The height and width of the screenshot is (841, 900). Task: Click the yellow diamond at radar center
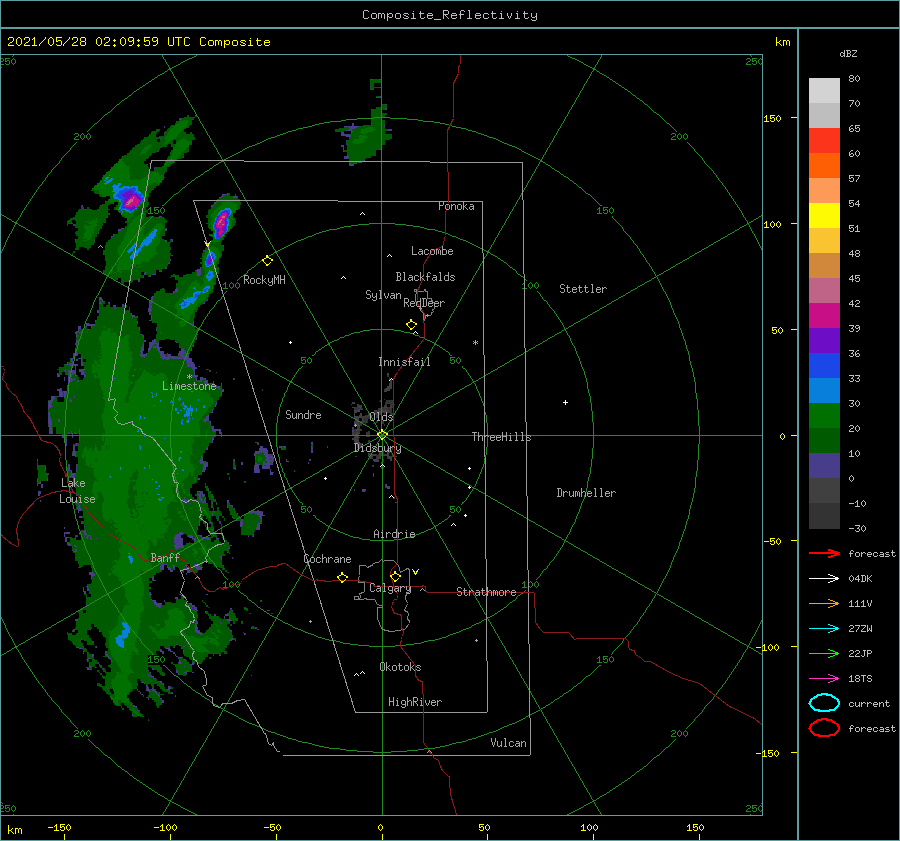tap(382, 435)
